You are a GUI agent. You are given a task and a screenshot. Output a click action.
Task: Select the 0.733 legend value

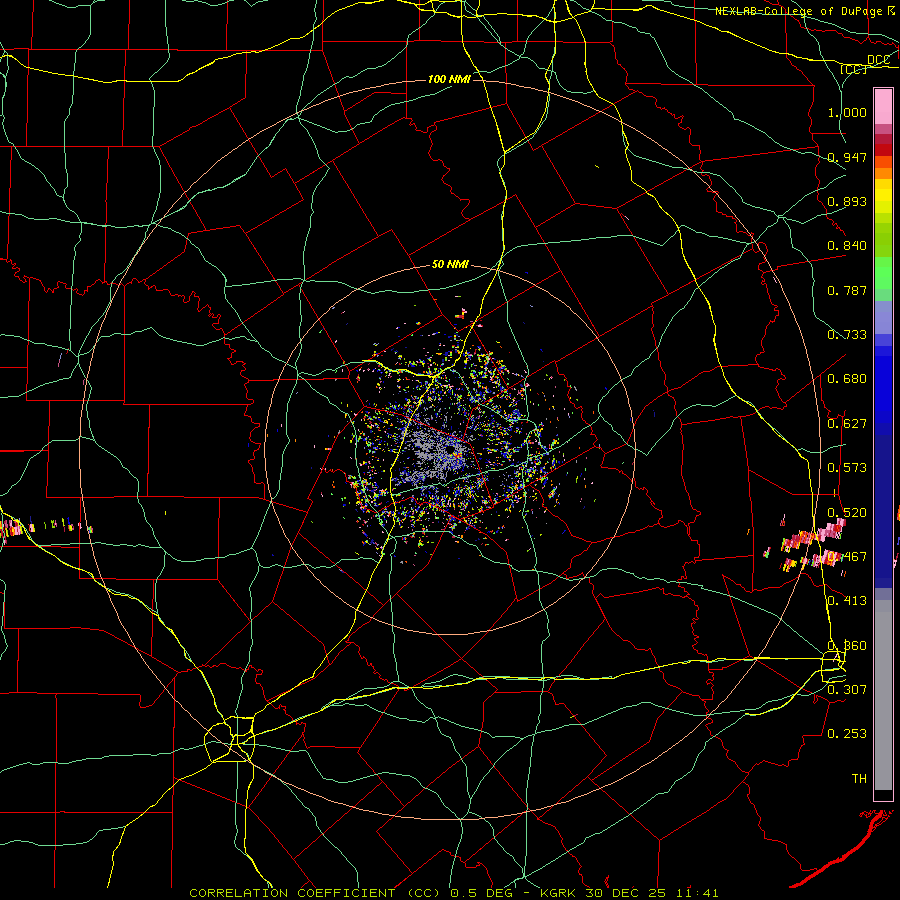(x=847, y=335)
